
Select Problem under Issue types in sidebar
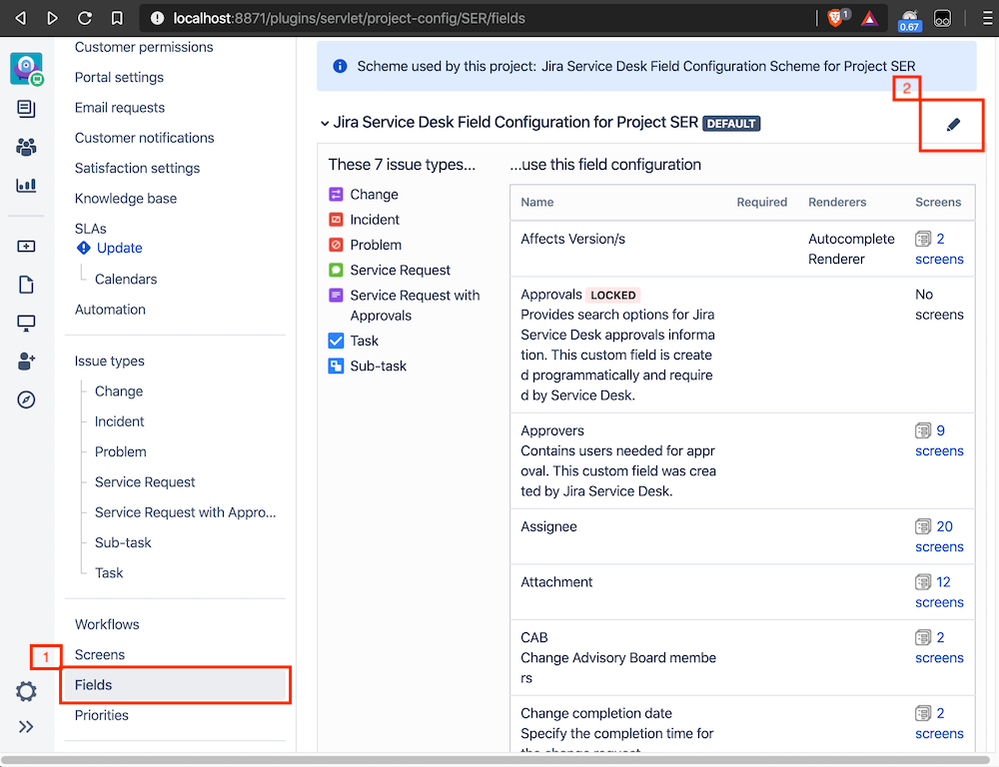pos(120,452)
